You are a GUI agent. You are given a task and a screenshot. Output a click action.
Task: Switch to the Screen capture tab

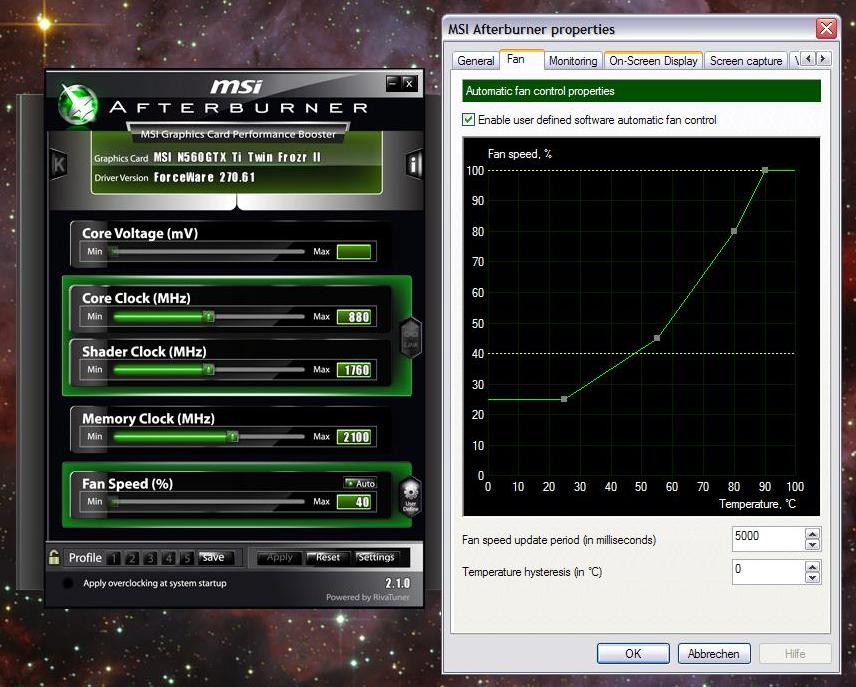click(746, 61)
